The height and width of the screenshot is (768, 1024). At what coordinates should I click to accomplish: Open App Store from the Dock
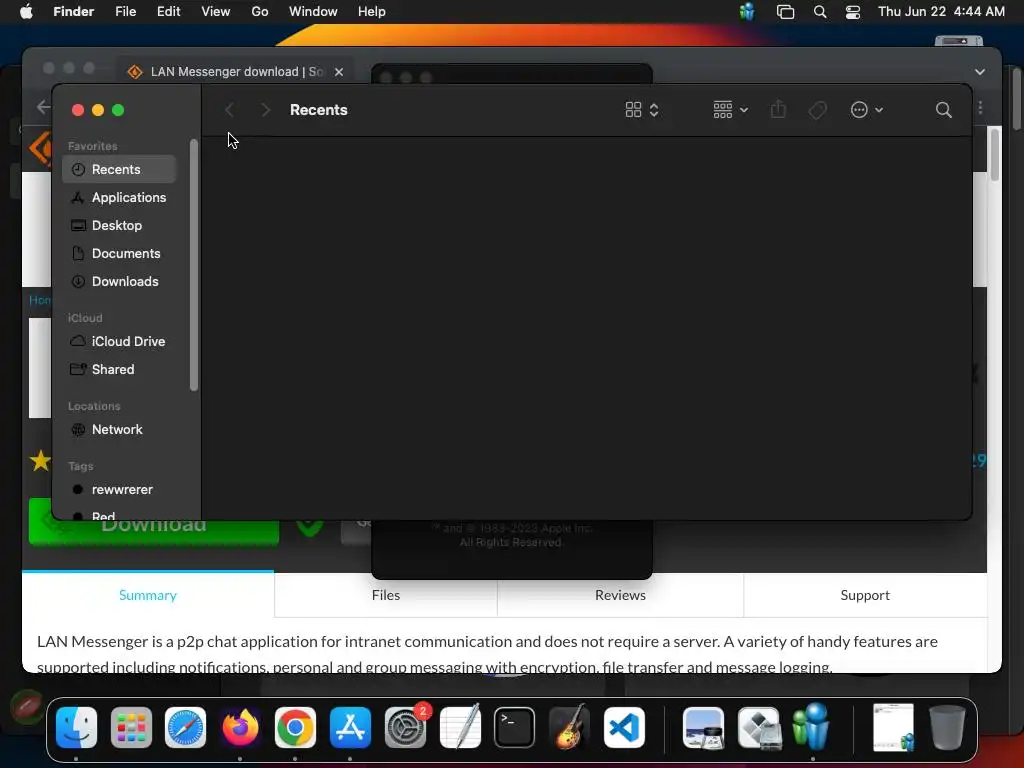[351, 728]
